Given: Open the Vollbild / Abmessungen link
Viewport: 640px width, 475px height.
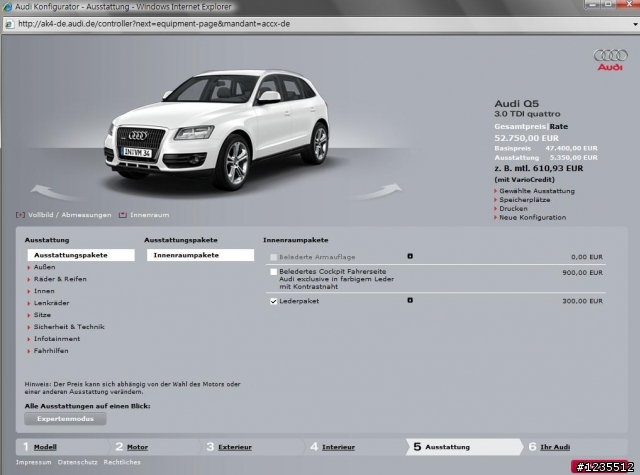Looking at the screenshot, I should pos(69,215).
